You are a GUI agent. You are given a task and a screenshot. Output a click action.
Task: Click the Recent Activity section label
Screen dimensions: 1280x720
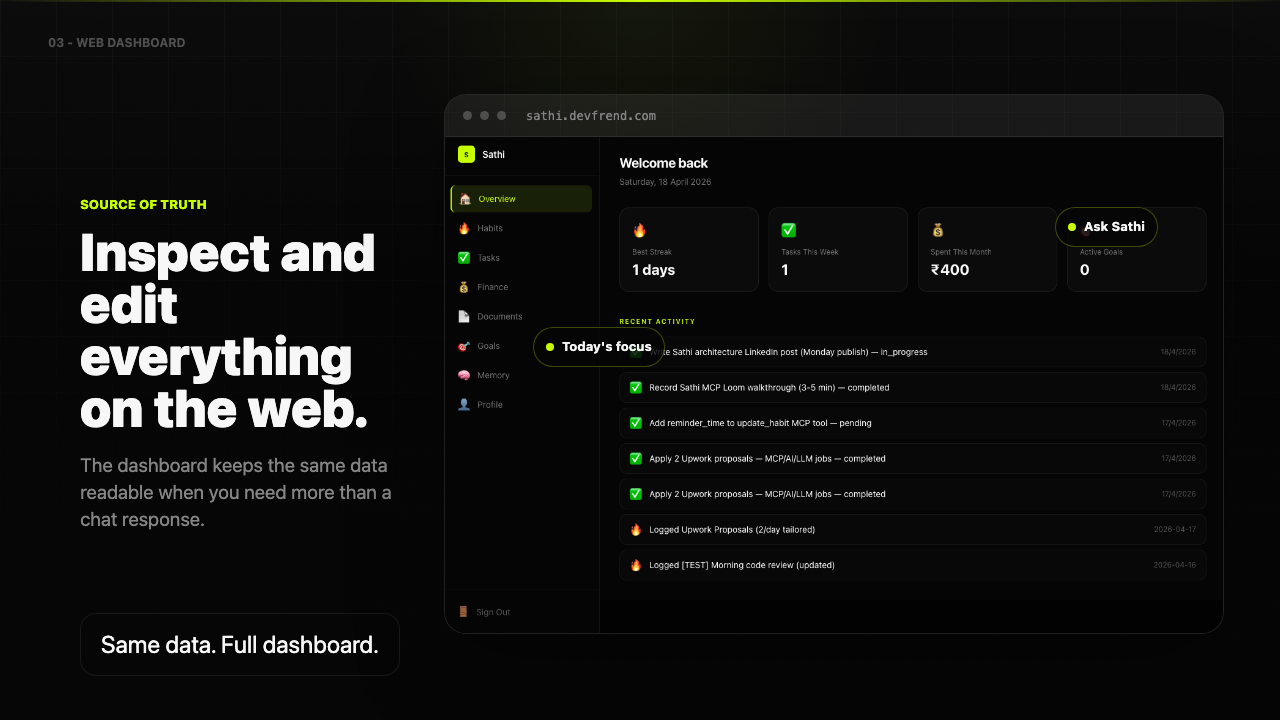(658, 322)
